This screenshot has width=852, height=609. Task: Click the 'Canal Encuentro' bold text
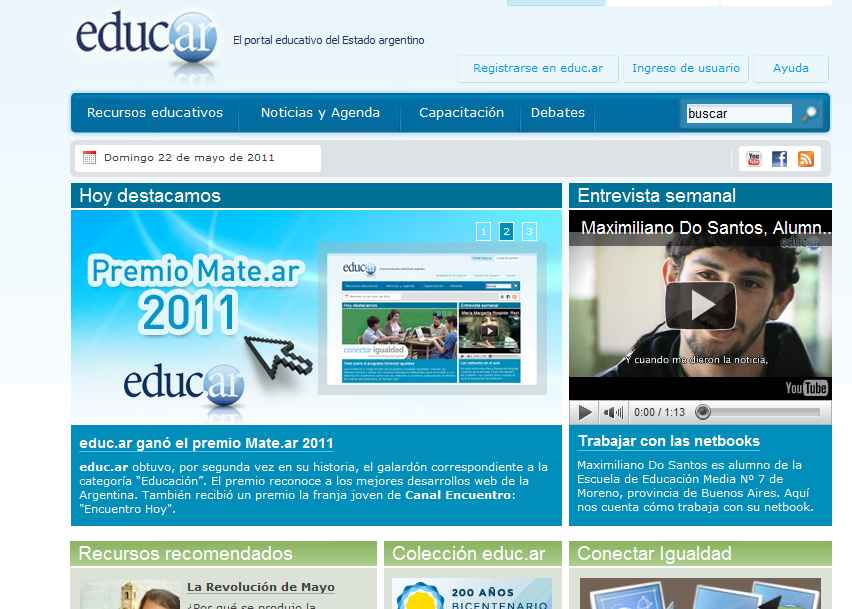tap(460, 495)
